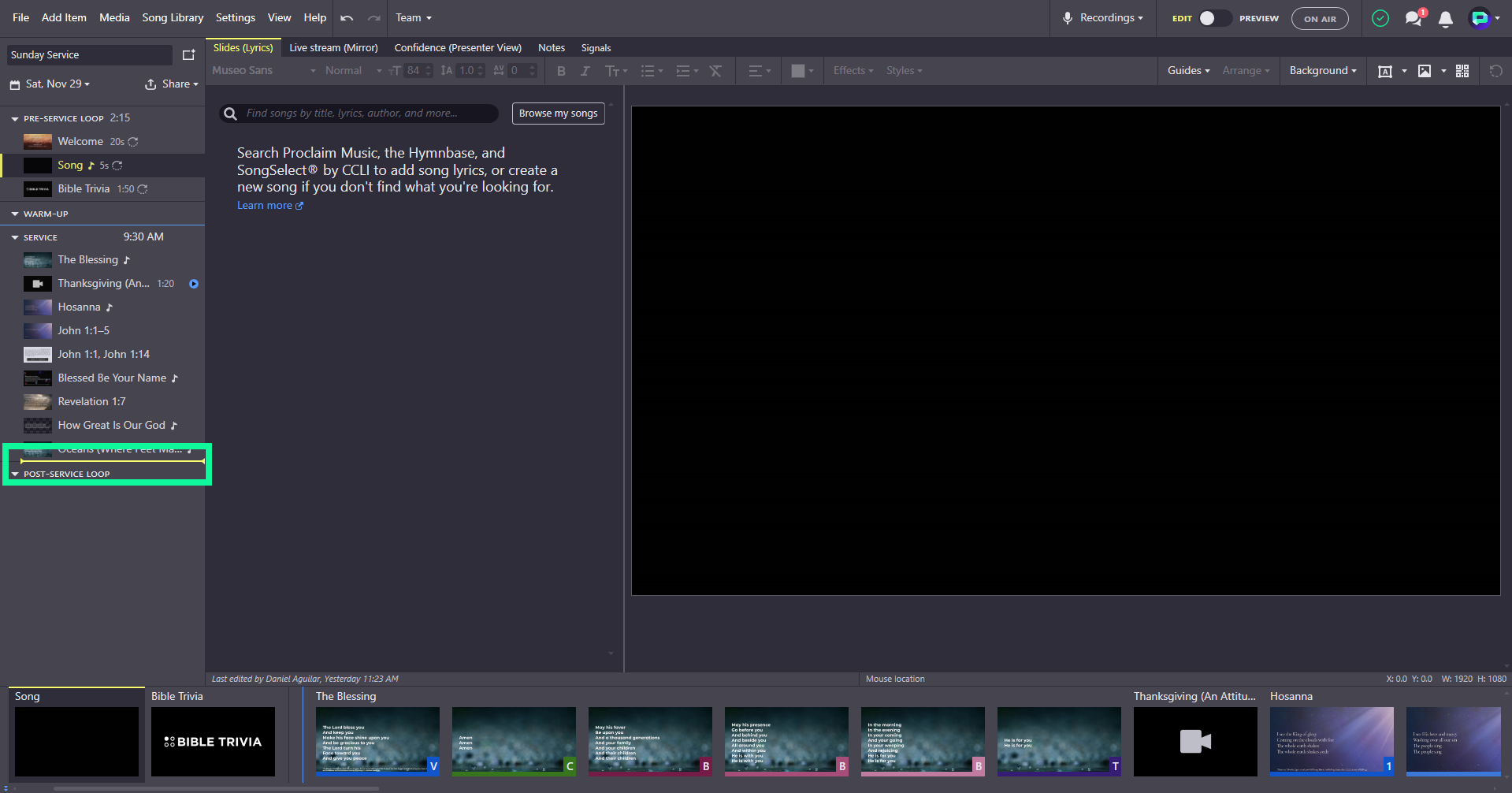Click the QR code icon
The width and height of the screenshot is (1512, 793).
(1462, 71)
